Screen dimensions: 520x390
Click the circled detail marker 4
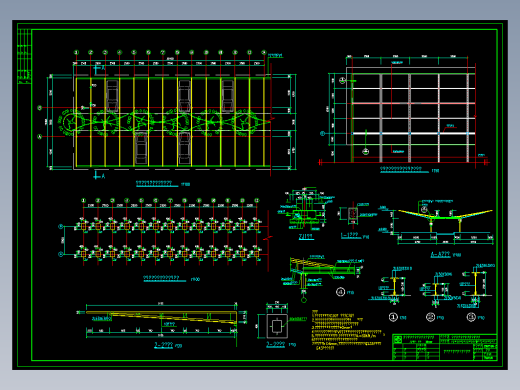click(340, 292)
